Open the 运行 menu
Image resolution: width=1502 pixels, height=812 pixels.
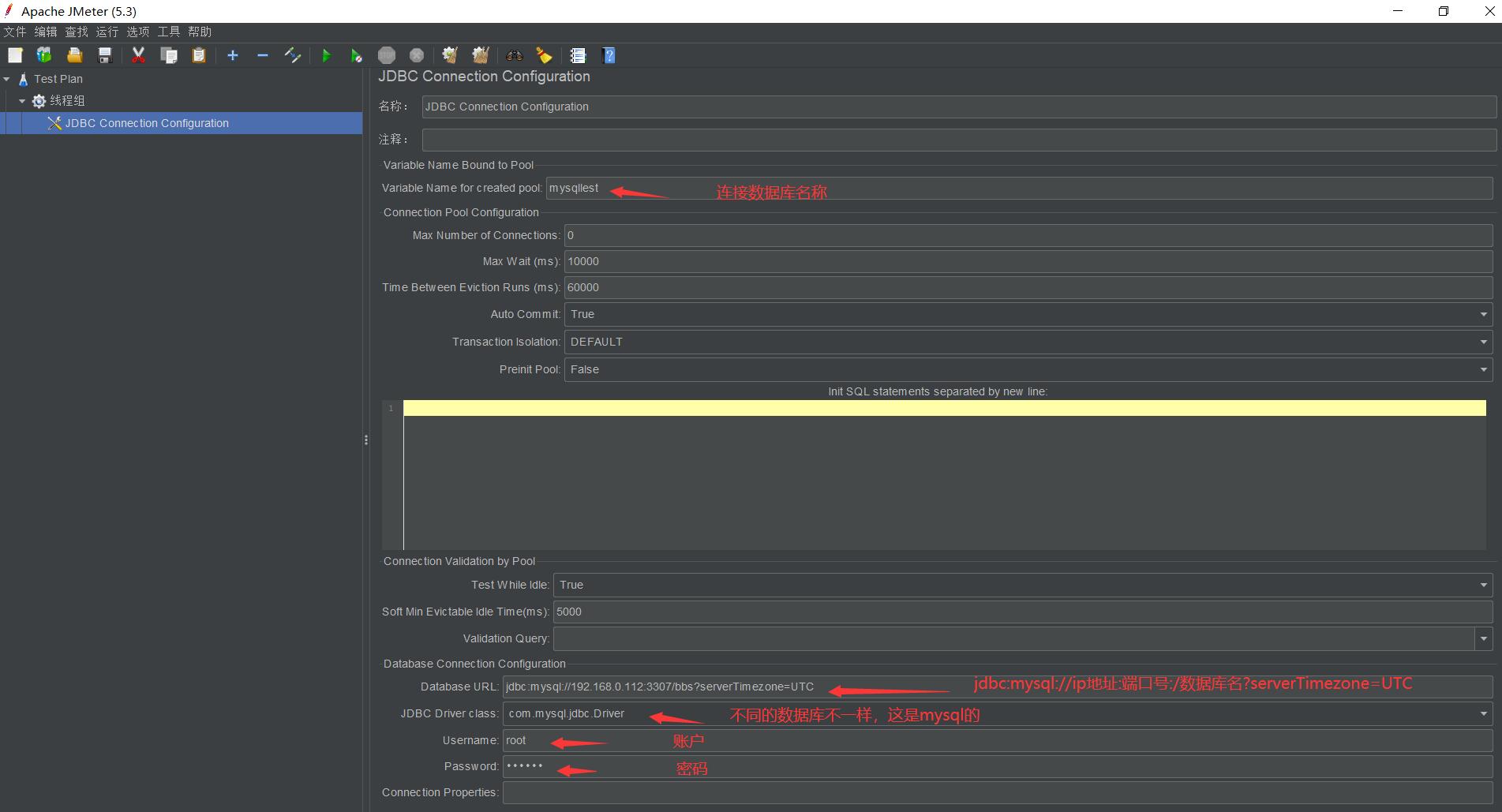click(x=107, y=32)
